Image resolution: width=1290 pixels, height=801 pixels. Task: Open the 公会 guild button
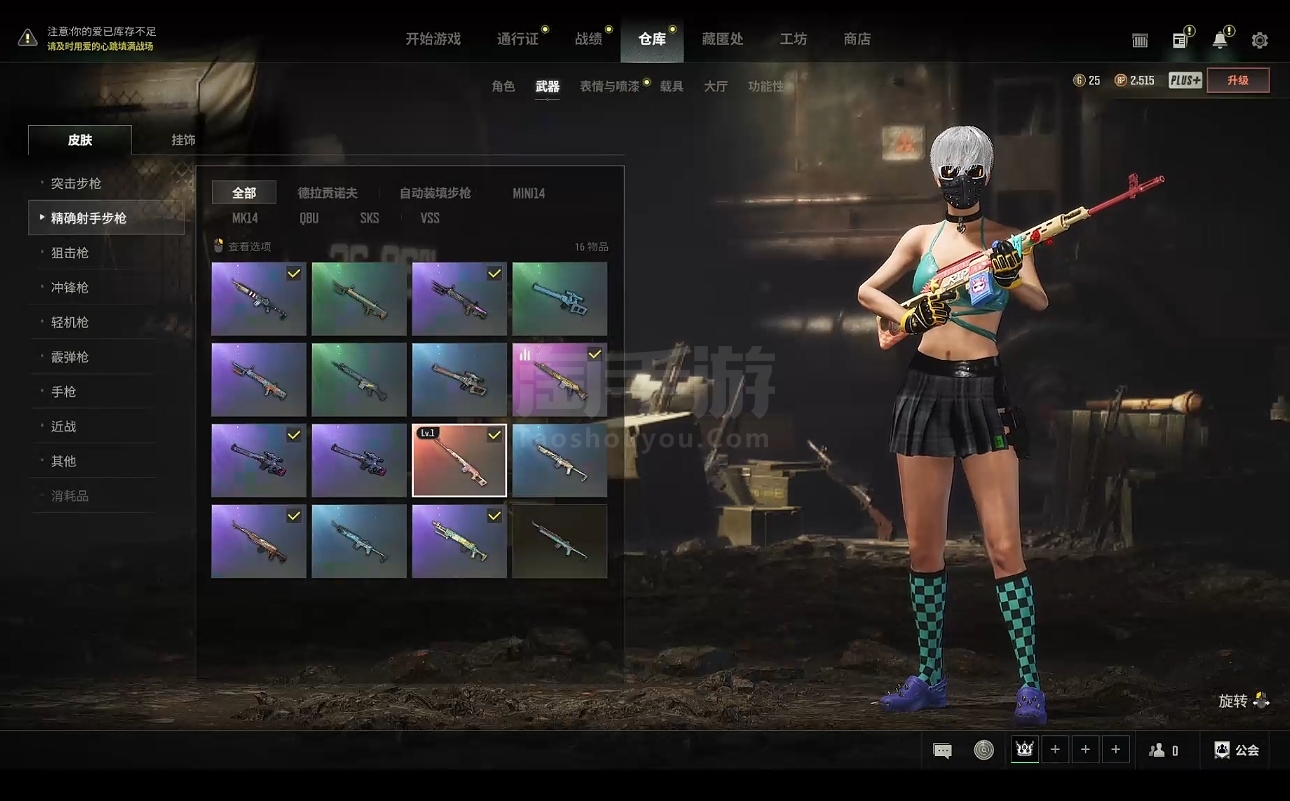pos(1236,750)
